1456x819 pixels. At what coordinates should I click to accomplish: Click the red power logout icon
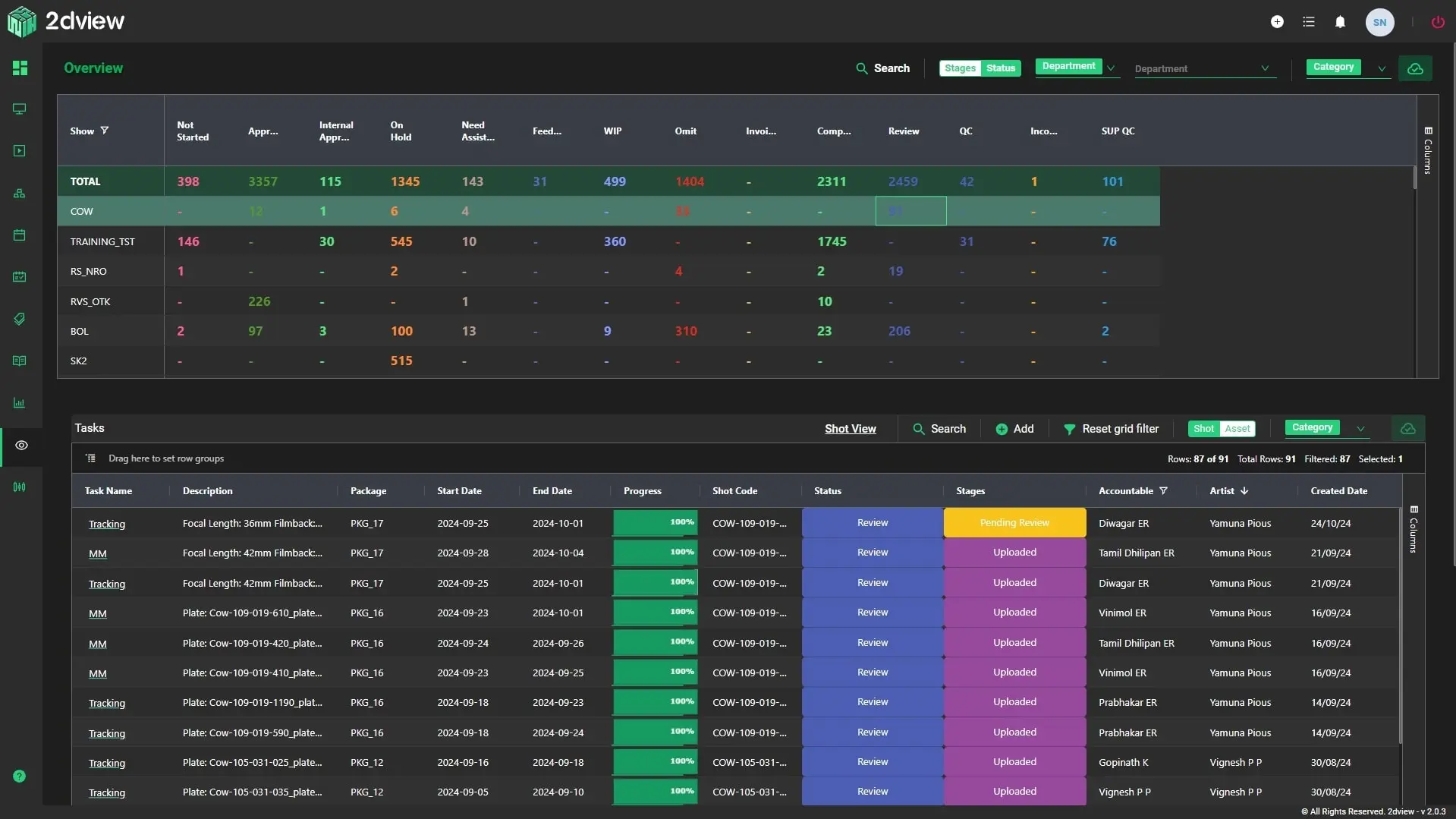click(1438, 22)
